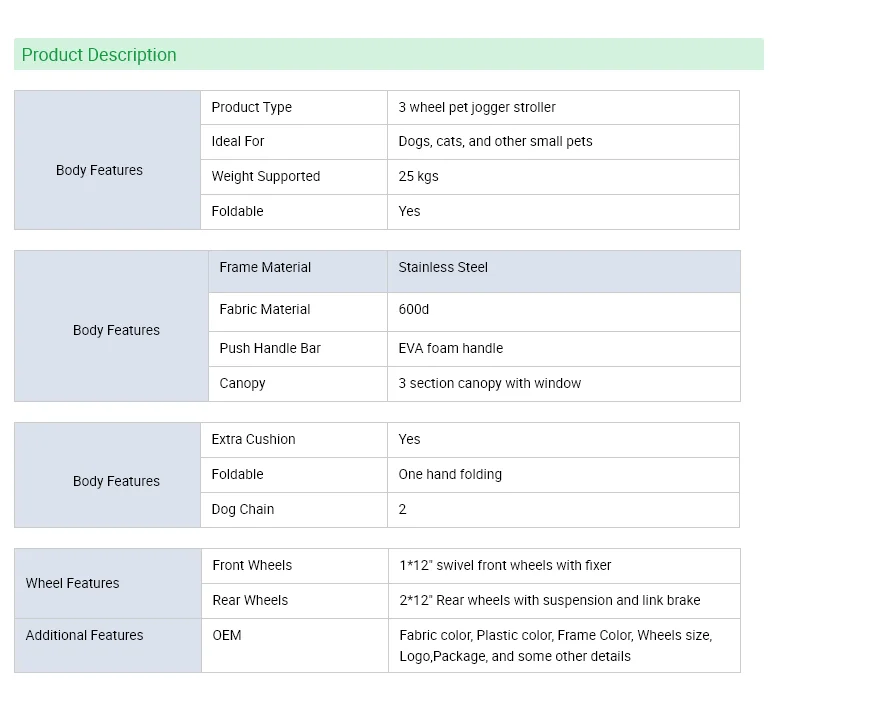Screen dimensions: 877x701
Task: Click the Stainless Steel value cell
Action: pyautogui.click(x=443, y=267)
